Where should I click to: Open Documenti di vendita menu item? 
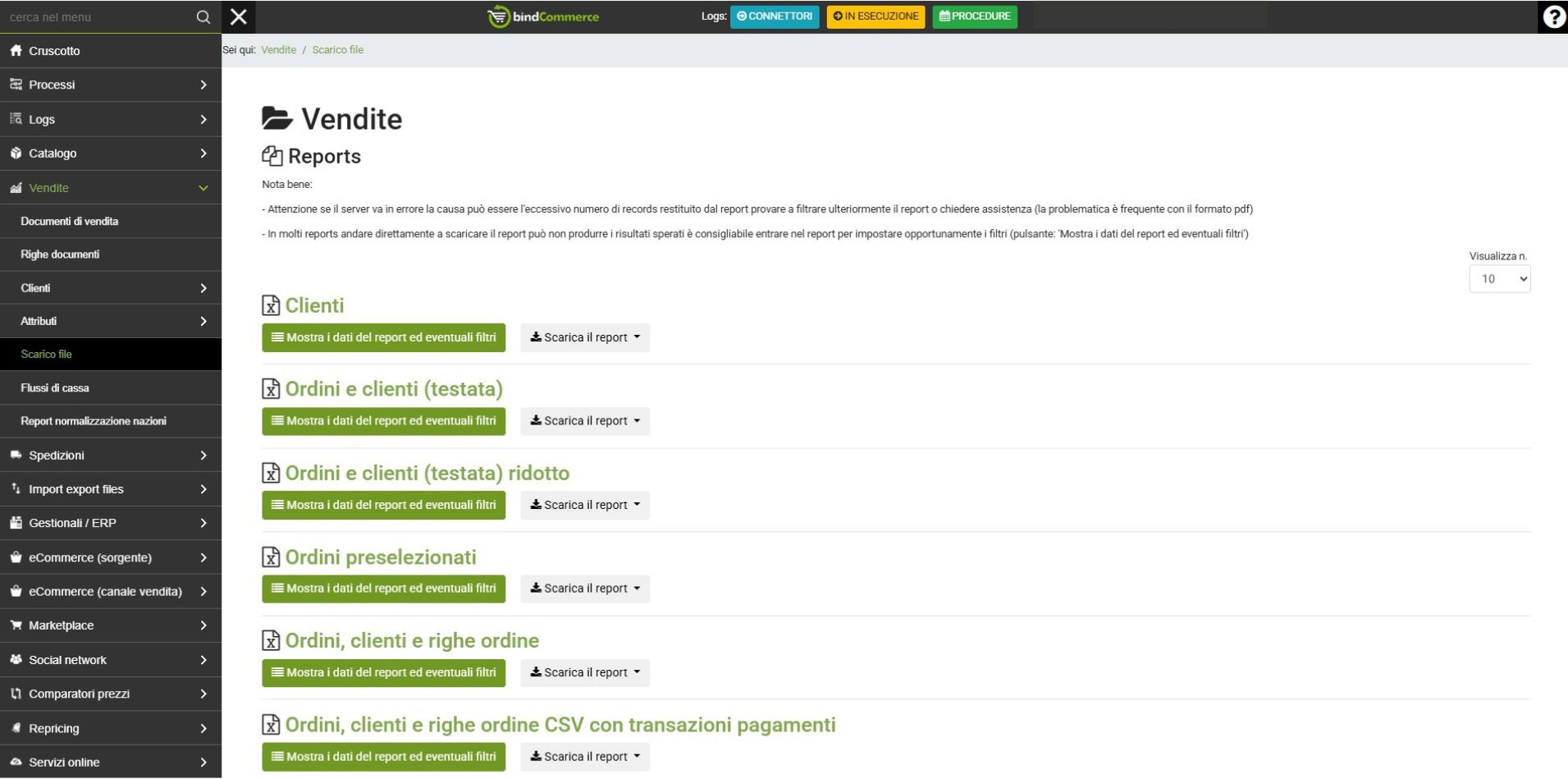click(x=70, y=222)
